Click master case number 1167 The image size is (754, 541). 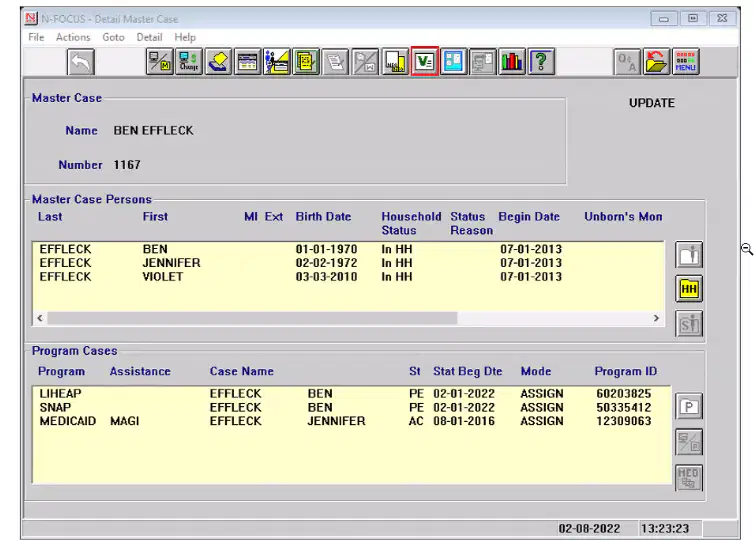(x=127, y=165)
